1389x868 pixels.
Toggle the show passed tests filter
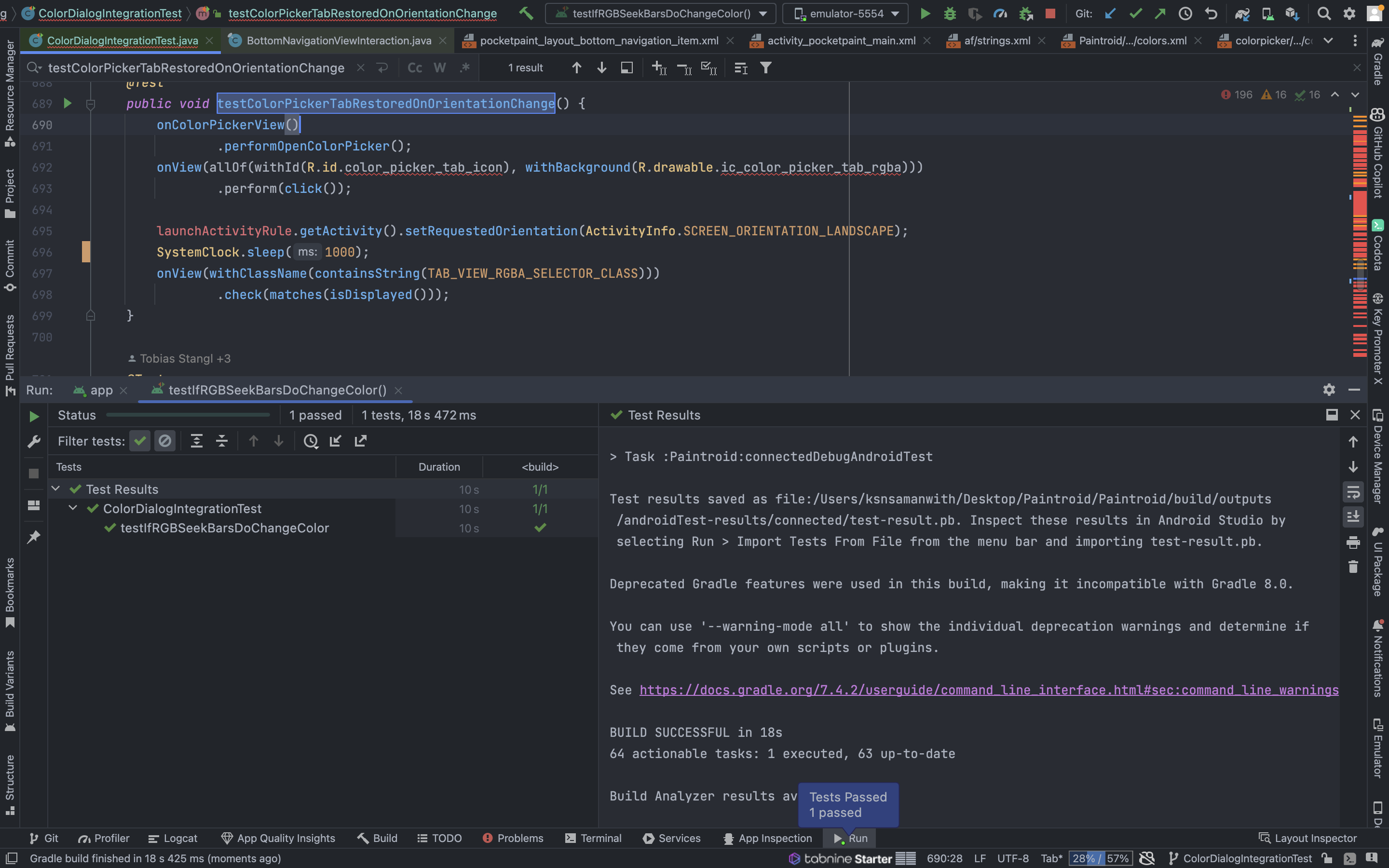(139, 441)
